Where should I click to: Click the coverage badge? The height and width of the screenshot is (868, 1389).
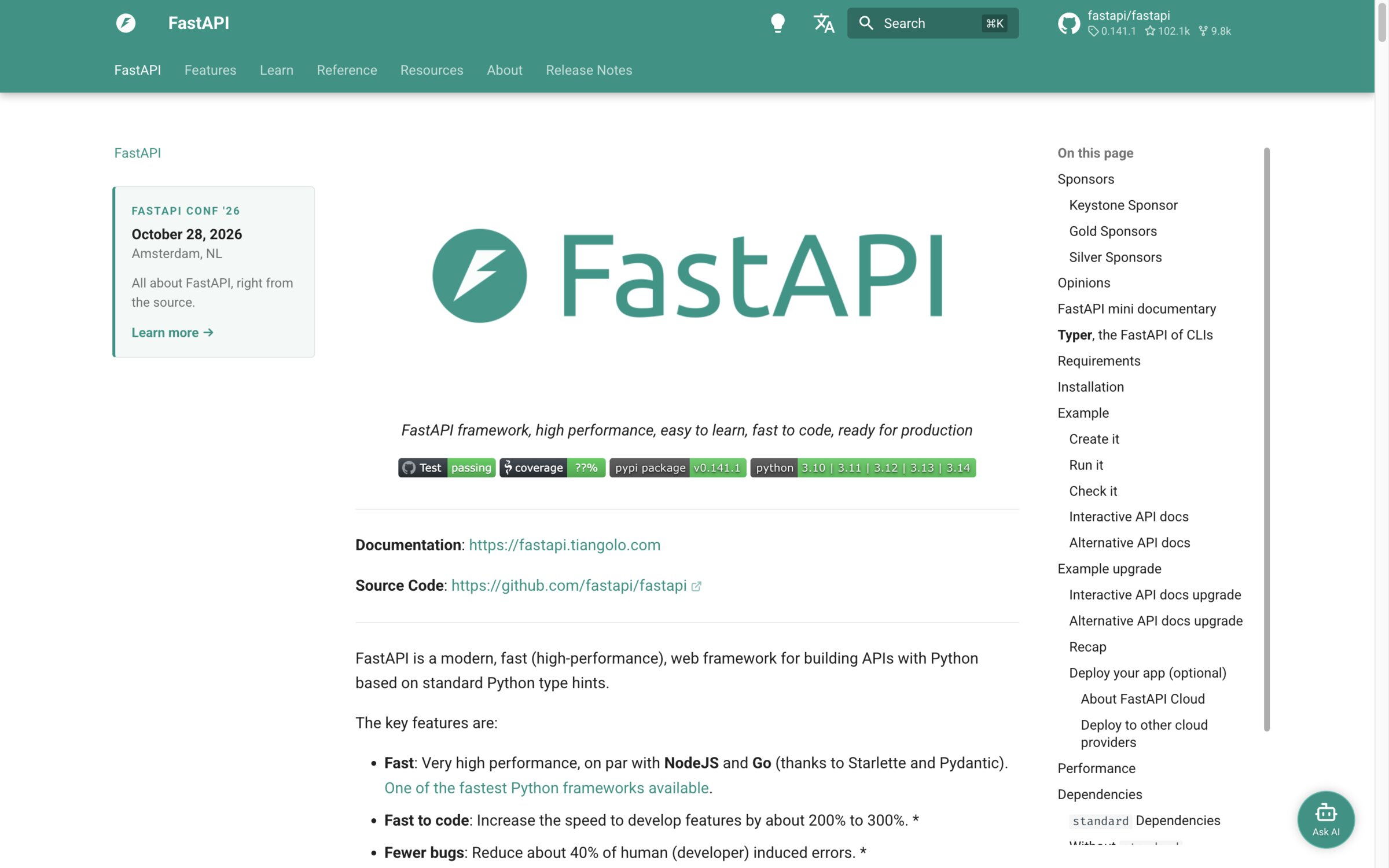[x=552, y=468]
